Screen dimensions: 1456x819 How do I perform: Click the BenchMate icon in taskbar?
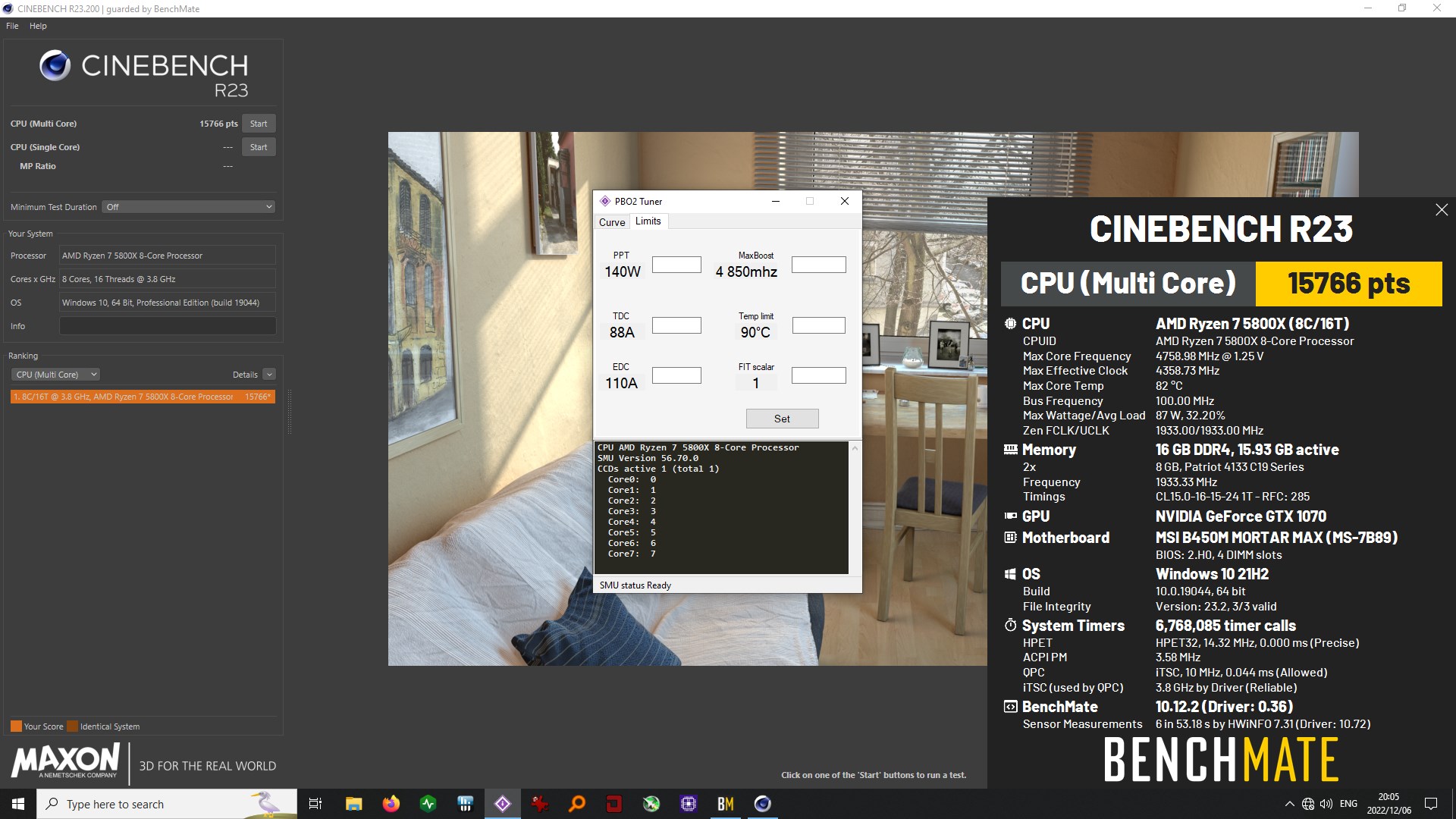point(726,803)
